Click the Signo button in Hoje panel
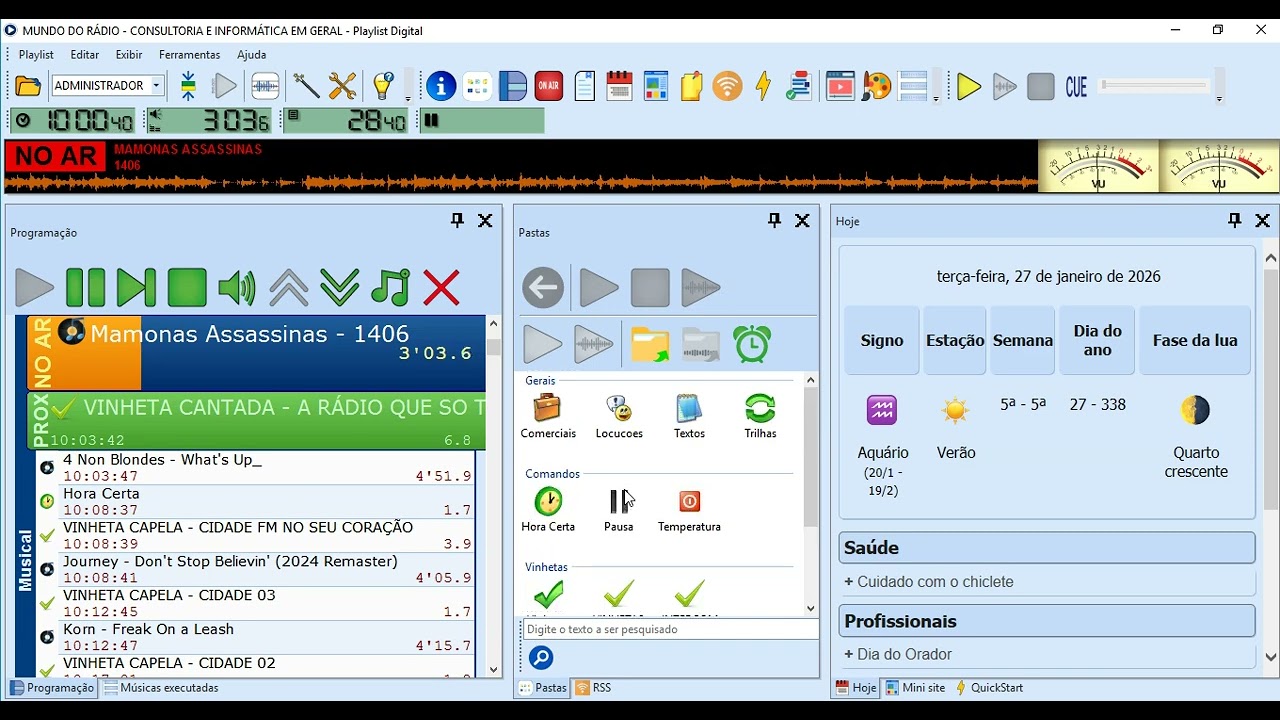Screen dimensions: 1280x720 [882, 340]
